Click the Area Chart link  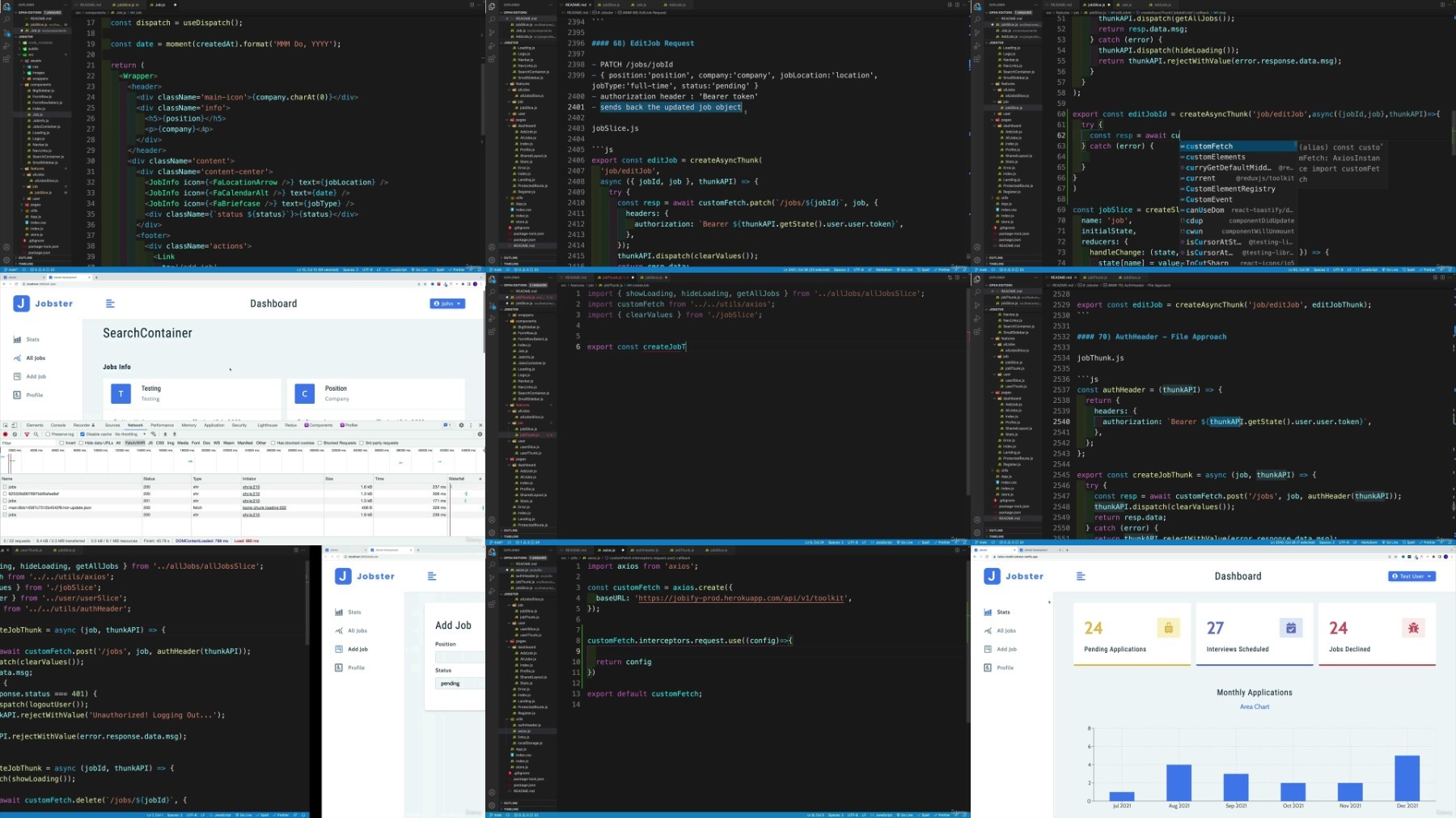click(1255, 707)
